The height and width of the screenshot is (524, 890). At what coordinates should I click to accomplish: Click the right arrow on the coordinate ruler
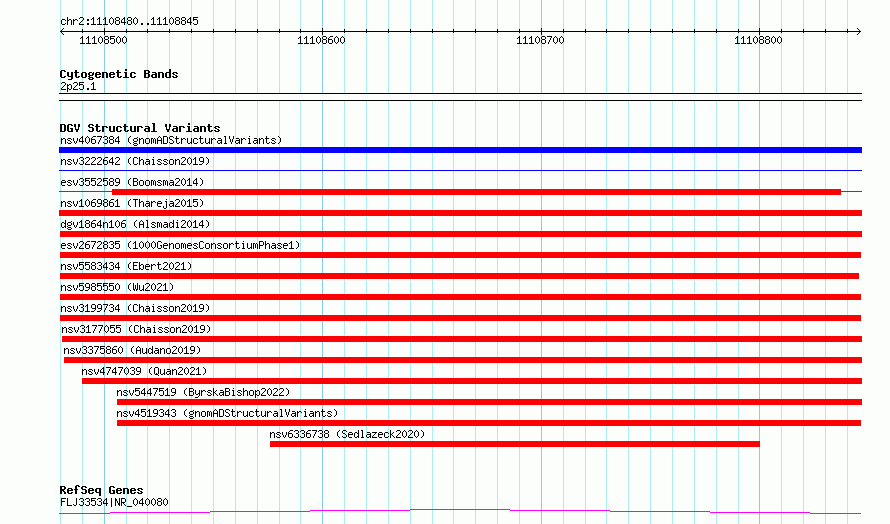point(858,32)
